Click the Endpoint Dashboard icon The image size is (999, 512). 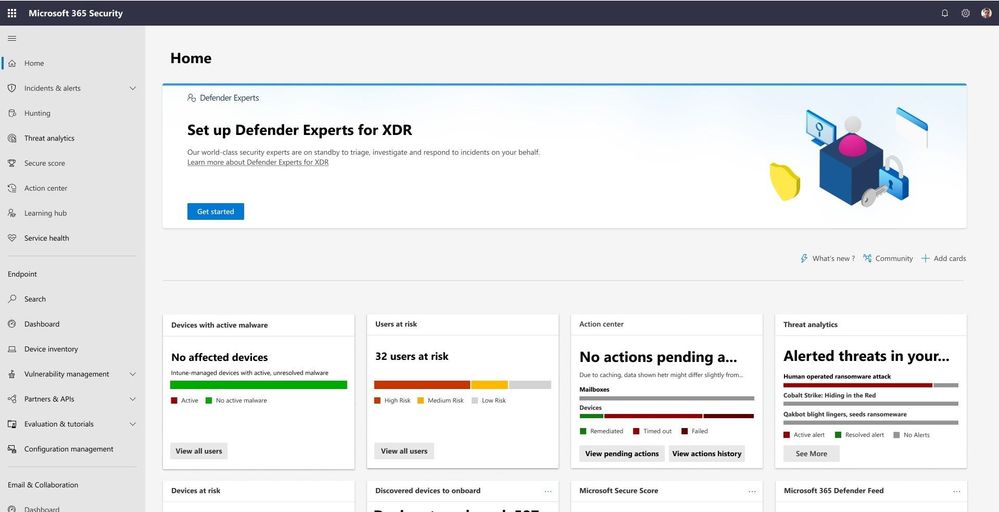pos(12,324)
